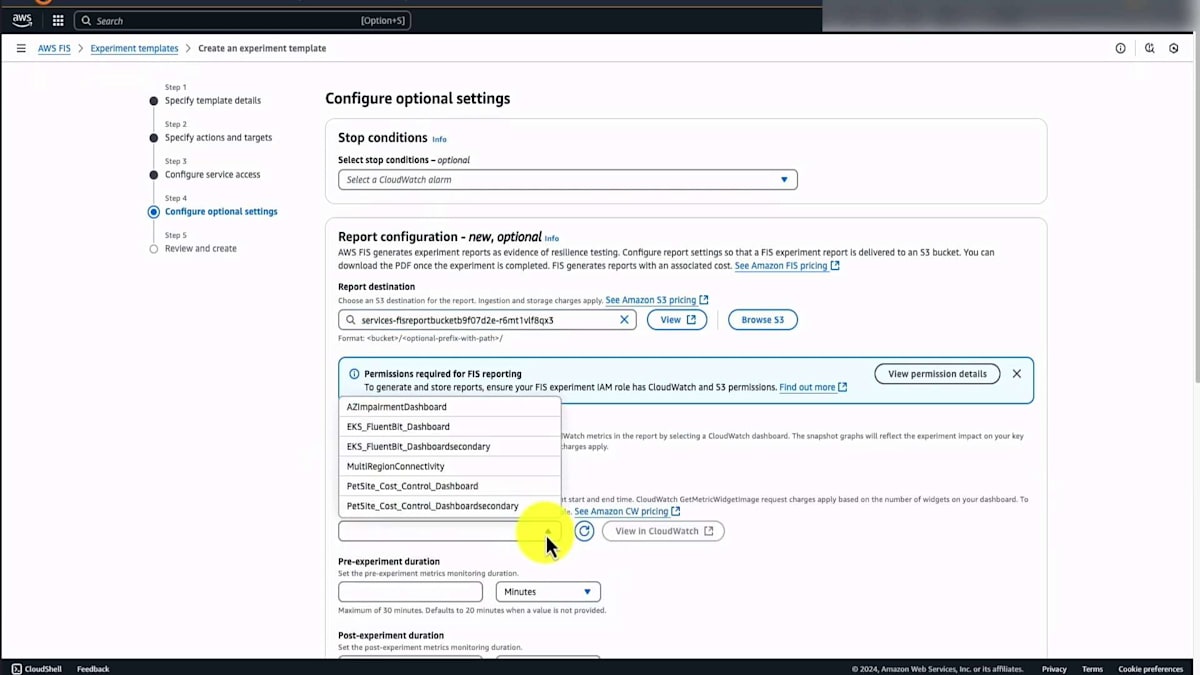Viewport: 1200px width, 675px height.
Task: Toggle the hamburger navigation menu
Action: tap(21, 48)
